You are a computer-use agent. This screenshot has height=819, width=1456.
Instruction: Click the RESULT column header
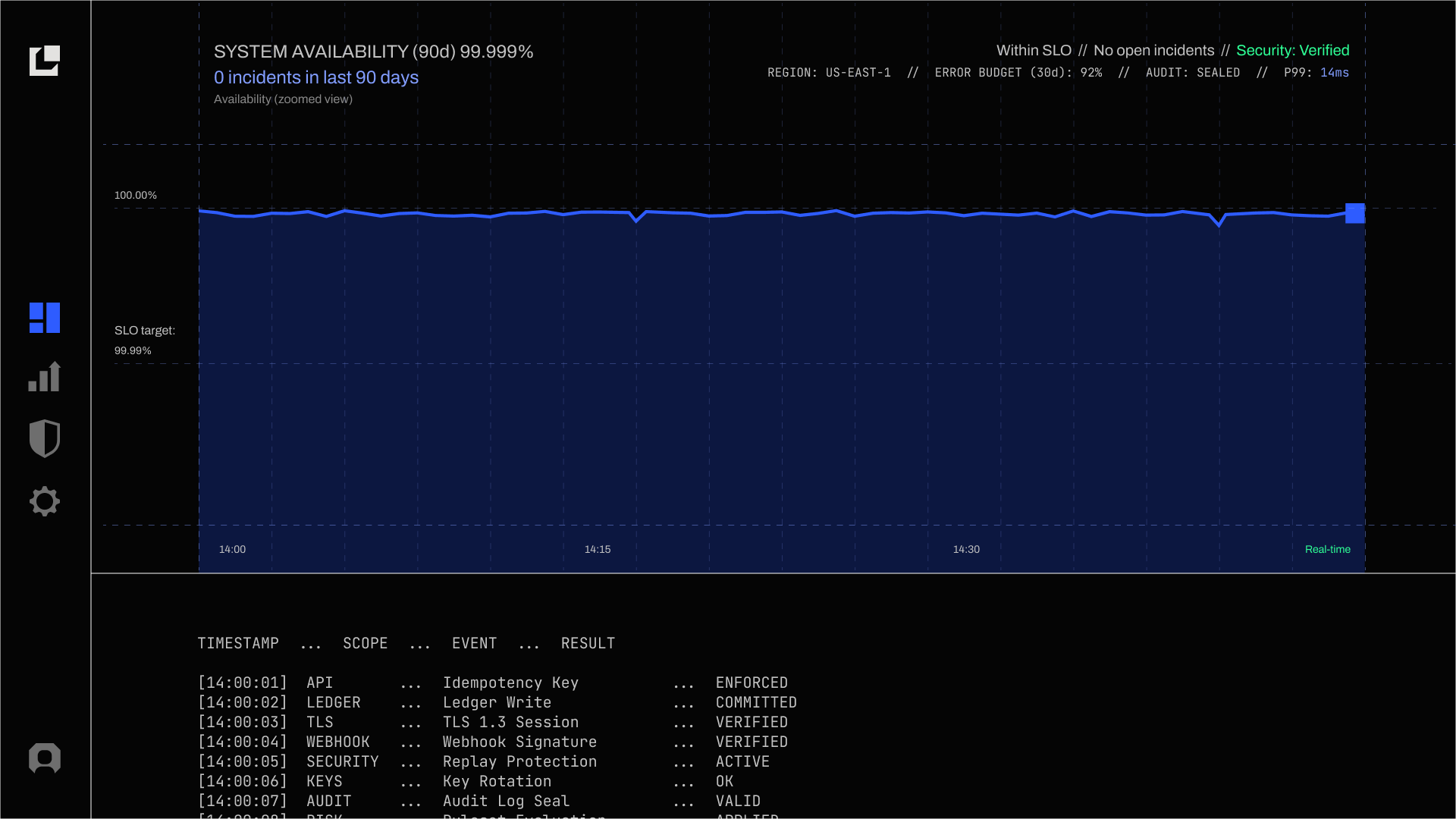pos(588,643)
